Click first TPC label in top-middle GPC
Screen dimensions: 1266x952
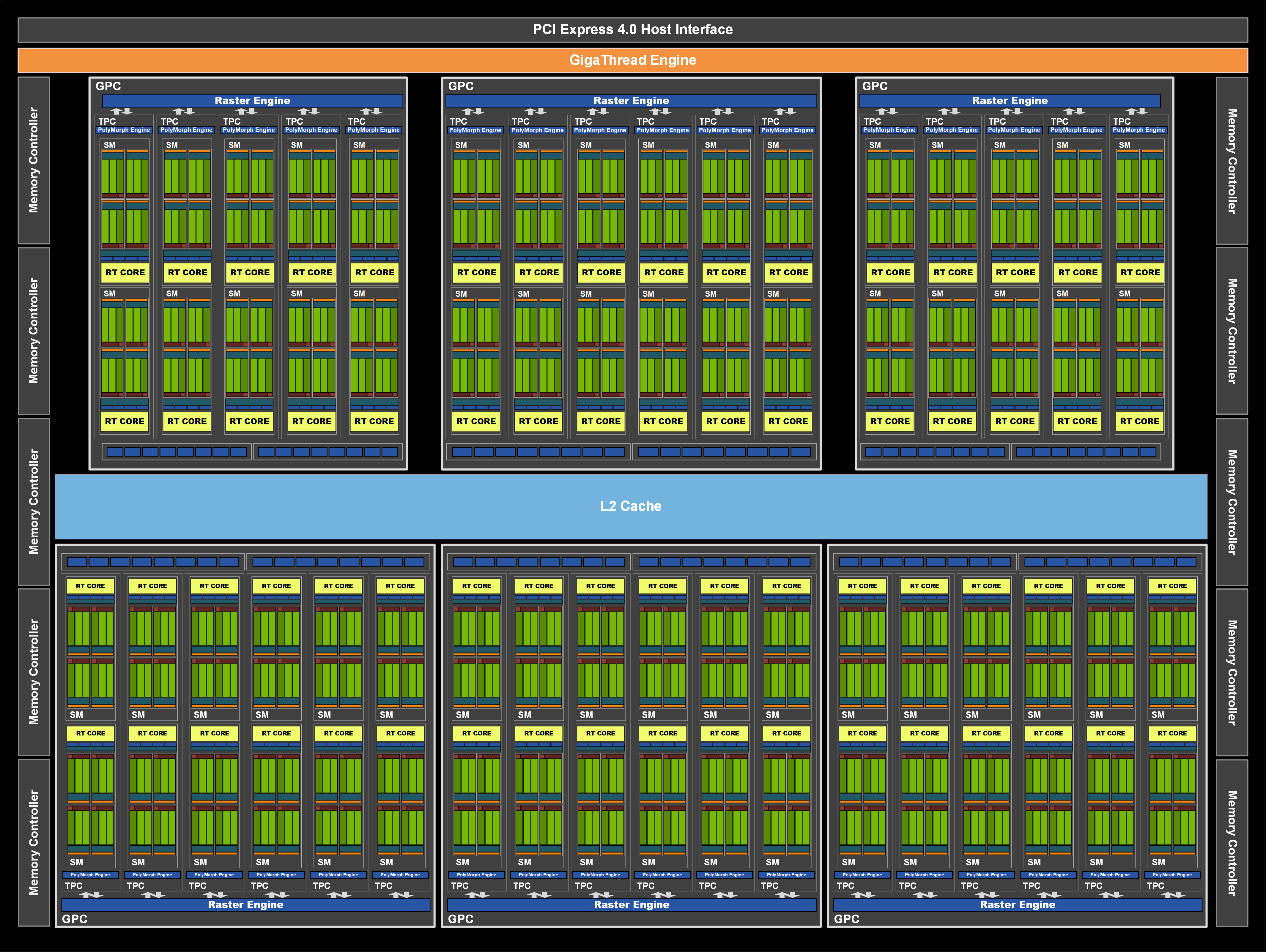point(458,121)
